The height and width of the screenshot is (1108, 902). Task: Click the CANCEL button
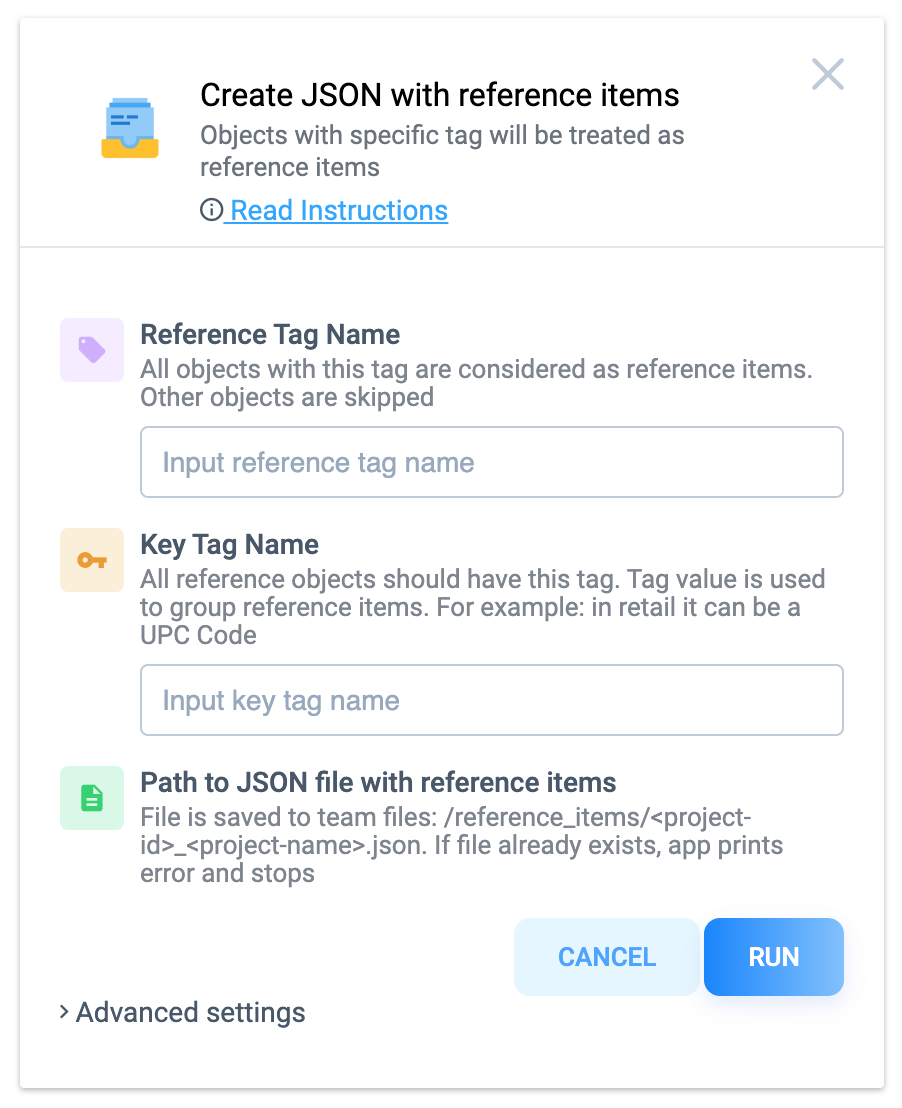point(607,957)
